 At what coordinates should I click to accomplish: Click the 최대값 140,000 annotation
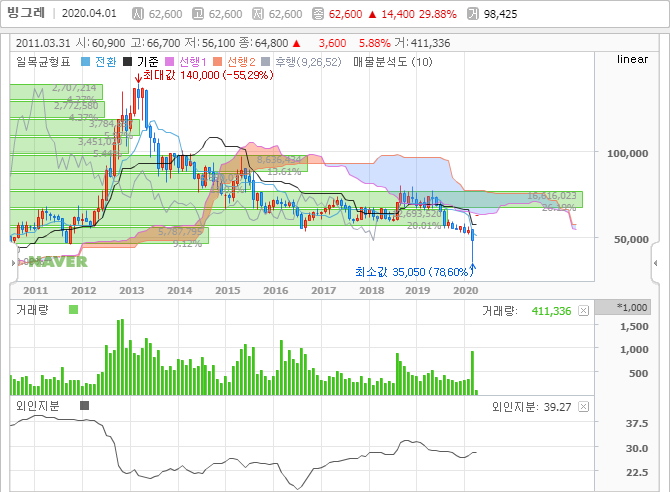coord(208,75)
